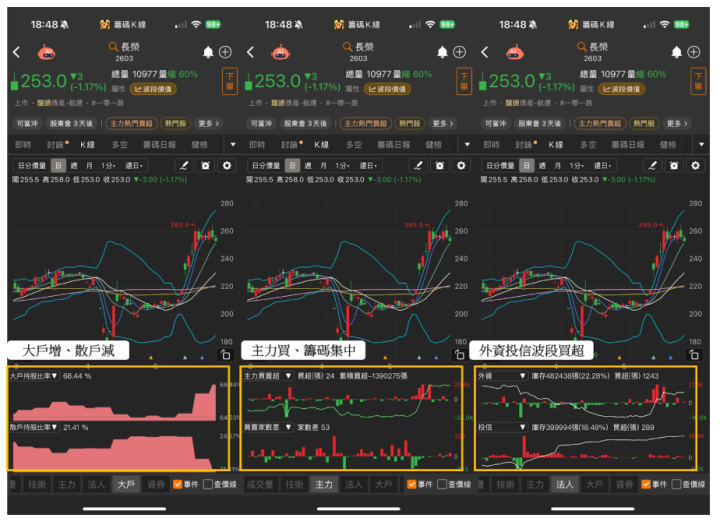Tap the 波段價值 badge on middle screen

[x=388, y=89]
